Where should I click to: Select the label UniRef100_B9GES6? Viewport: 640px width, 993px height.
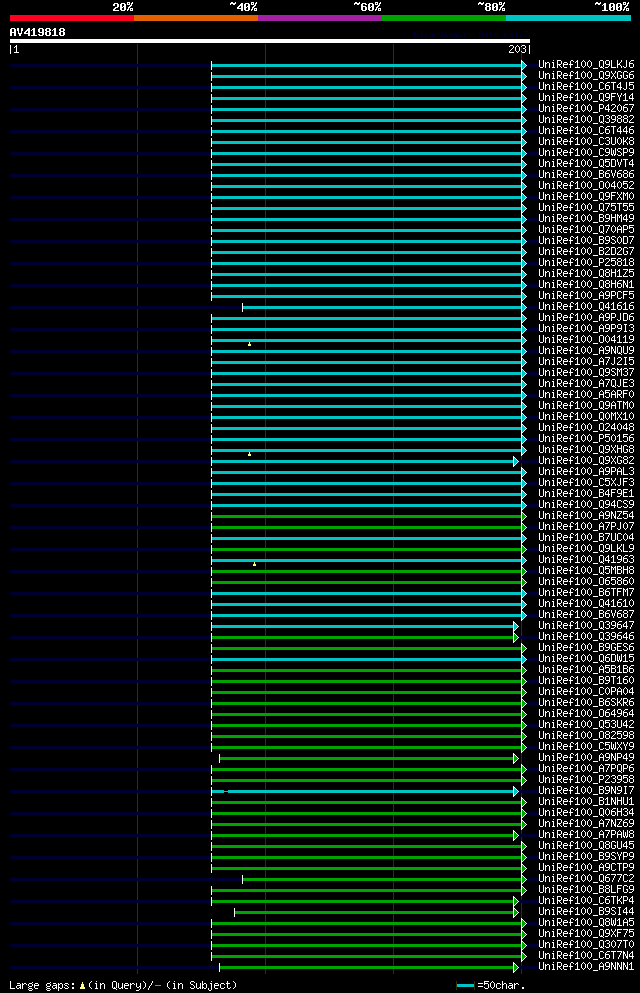pyautogui.click(x=586, y=648)
